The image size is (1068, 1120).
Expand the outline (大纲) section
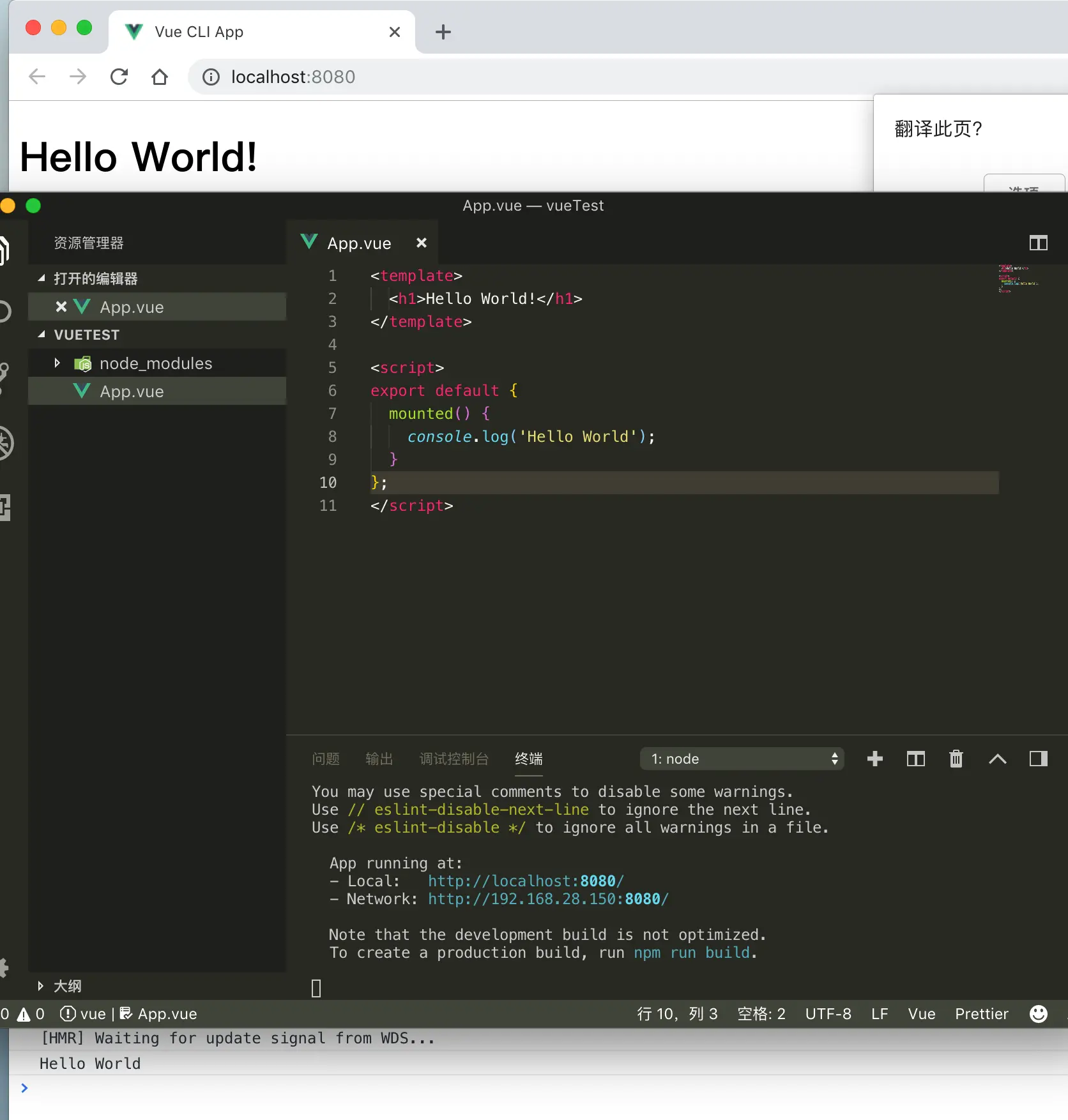click(x=41, y=986)
